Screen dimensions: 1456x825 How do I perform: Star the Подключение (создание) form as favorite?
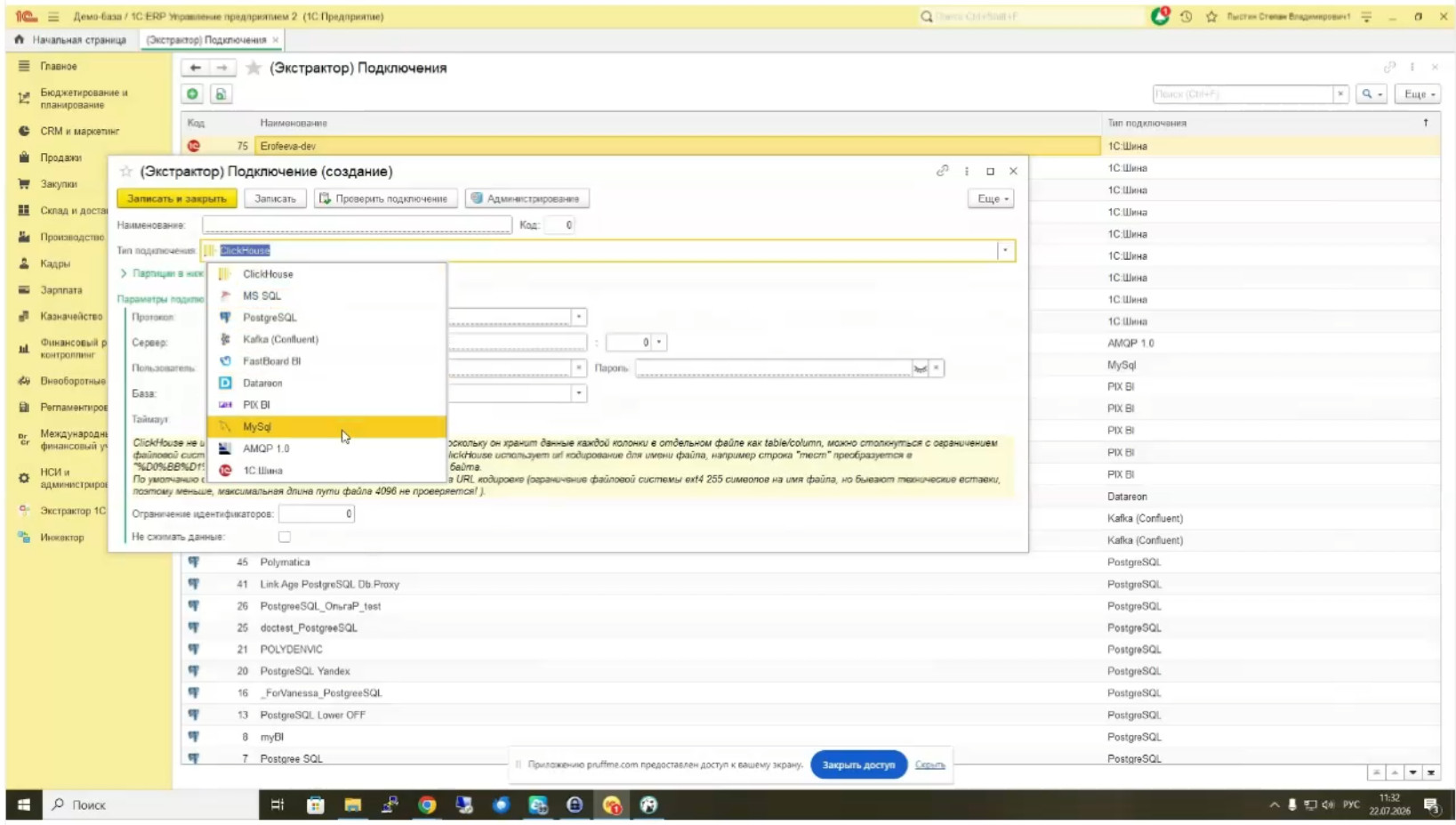[125, 171]
